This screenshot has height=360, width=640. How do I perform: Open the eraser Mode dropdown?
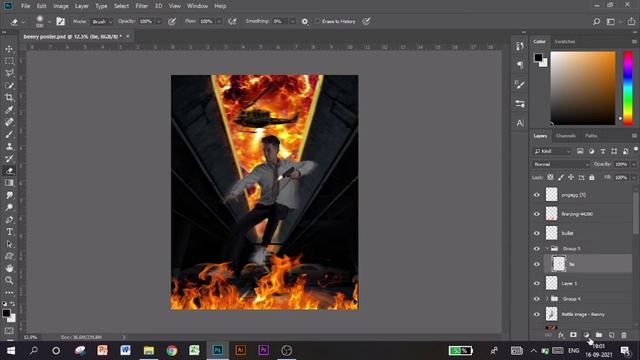[x=102, y=22]
